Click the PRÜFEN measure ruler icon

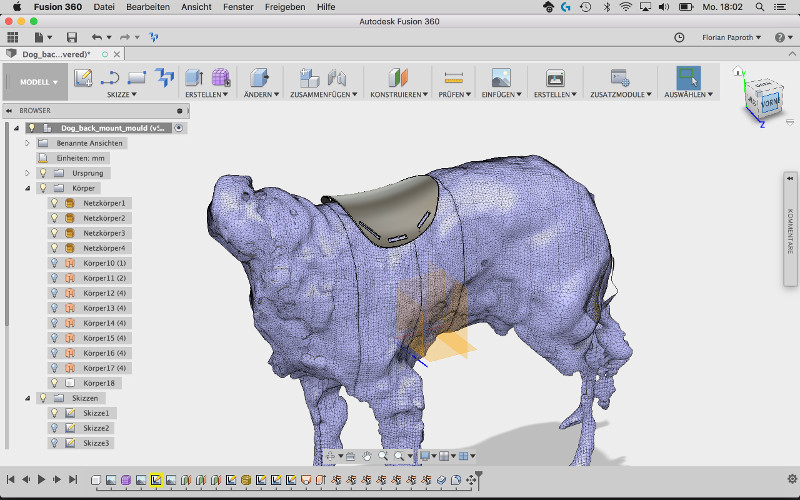click(x=454, y=77)
